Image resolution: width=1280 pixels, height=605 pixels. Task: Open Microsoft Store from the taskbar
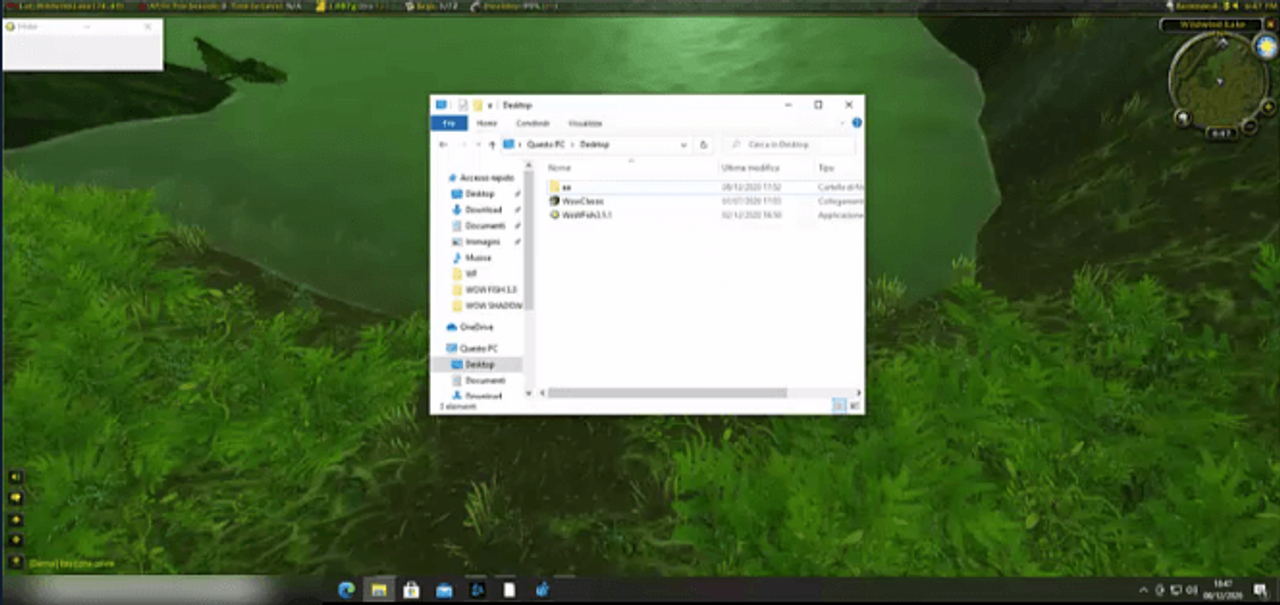[x=411, y=590]
